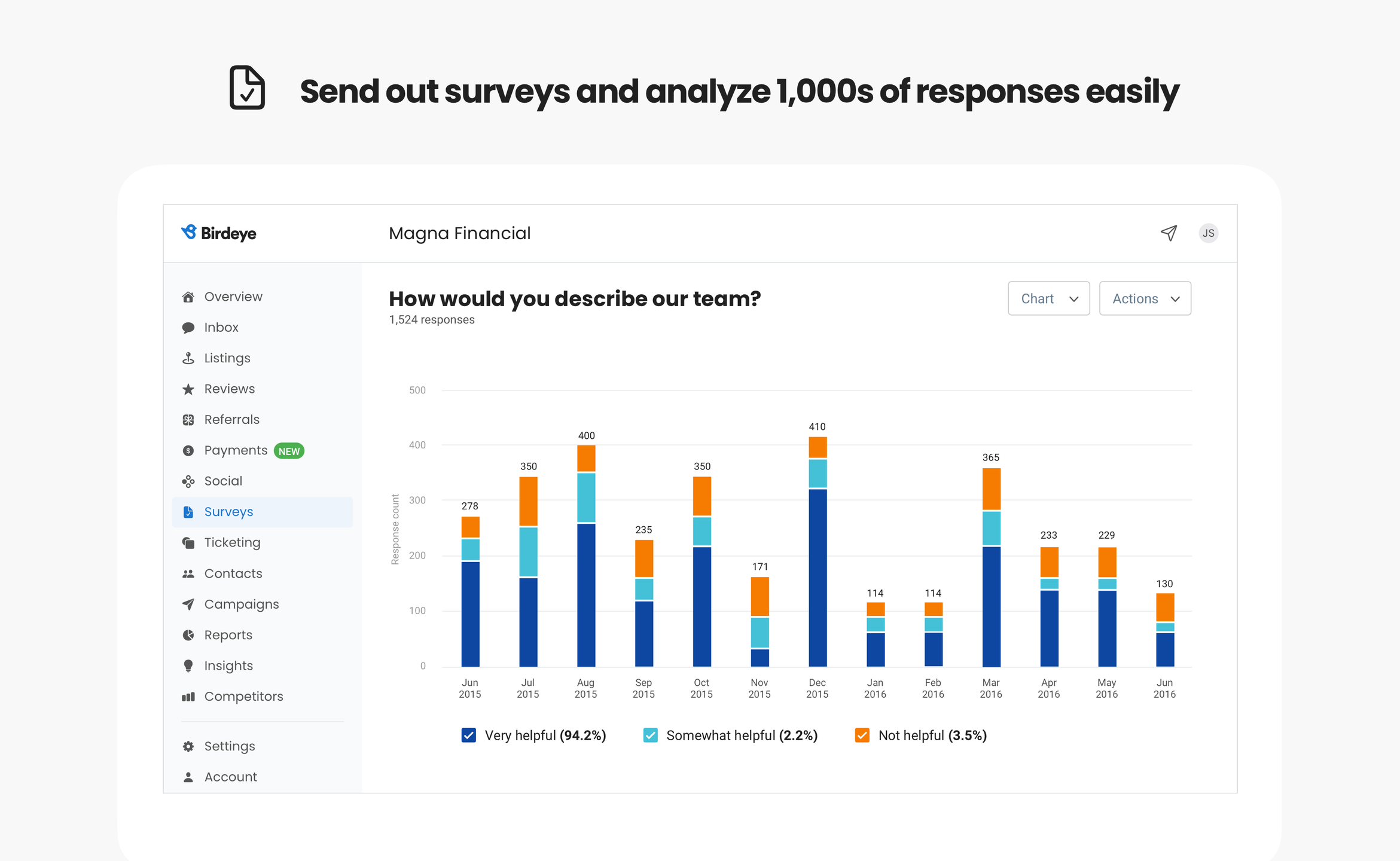Image resolution: width=1400 pixels, height=861 pixels.
Task: Click the dark blue Mar 2016 bar
Action: [991, 607]
